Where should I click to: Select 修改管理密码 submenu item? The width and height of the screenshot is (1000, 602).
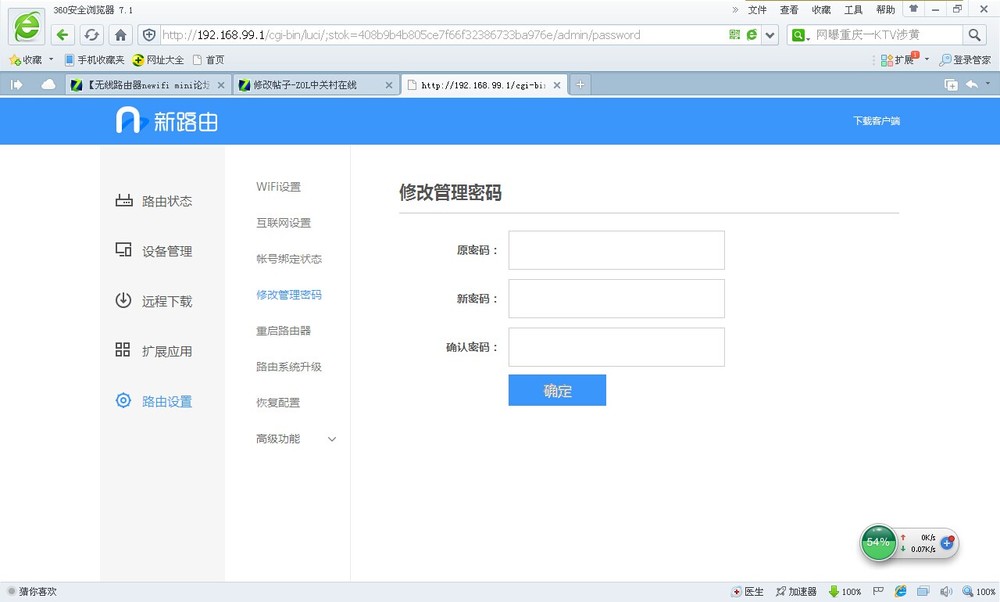coord(289,295)
